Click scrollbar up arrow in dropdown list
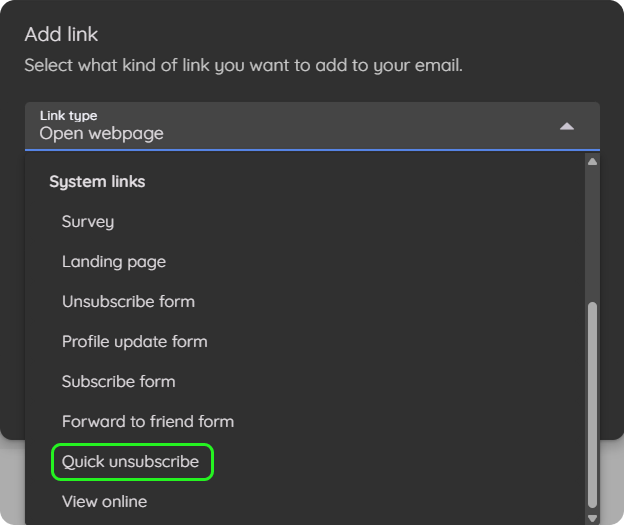This screenshot has height=525, width=624. pyautogui.click(x=592, y=161)
